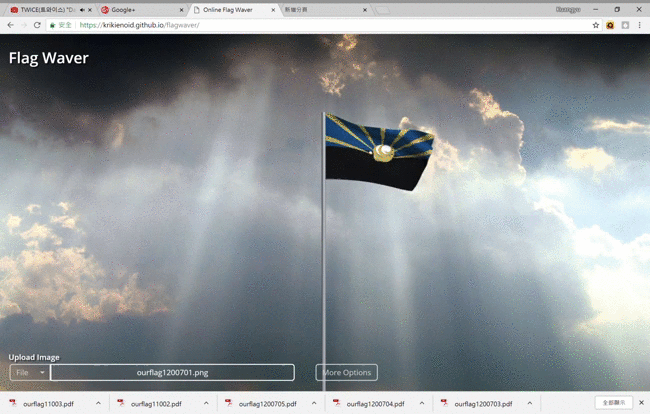Click the ourflag1200701.png file field
Image resolution: width=650 pixels, height=414 pixels.
tap(172, 373)
